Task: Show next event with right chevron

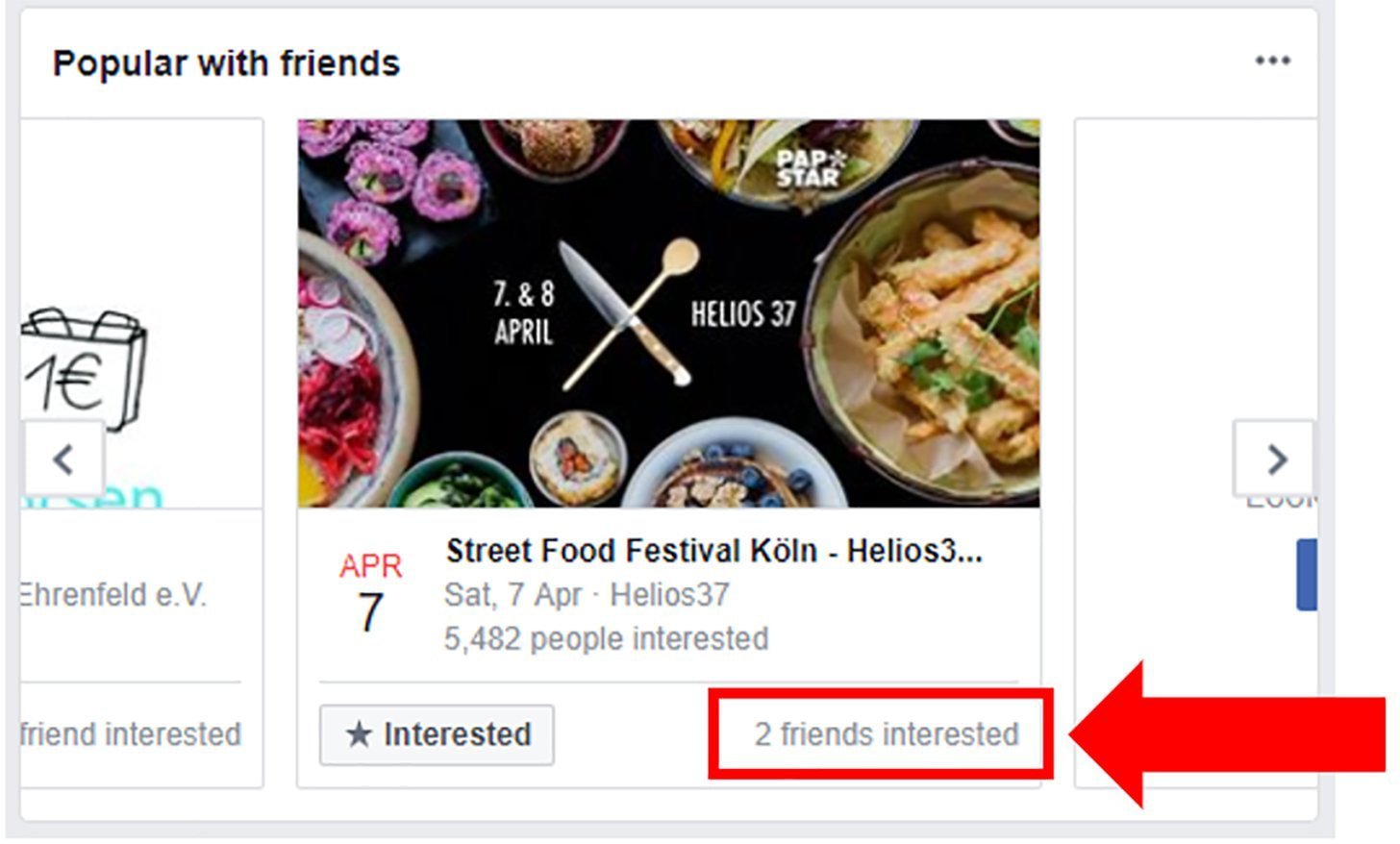Action: pos(1275,459)
